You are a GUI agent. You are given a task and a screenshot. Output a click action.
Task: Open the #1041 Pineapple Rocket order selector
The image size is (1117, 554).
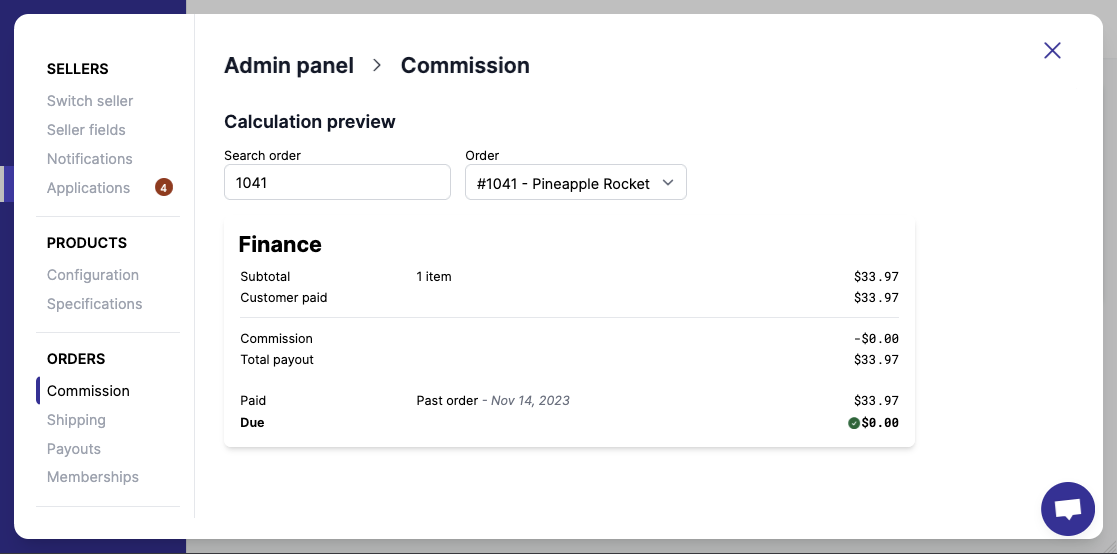coord(564,183)
